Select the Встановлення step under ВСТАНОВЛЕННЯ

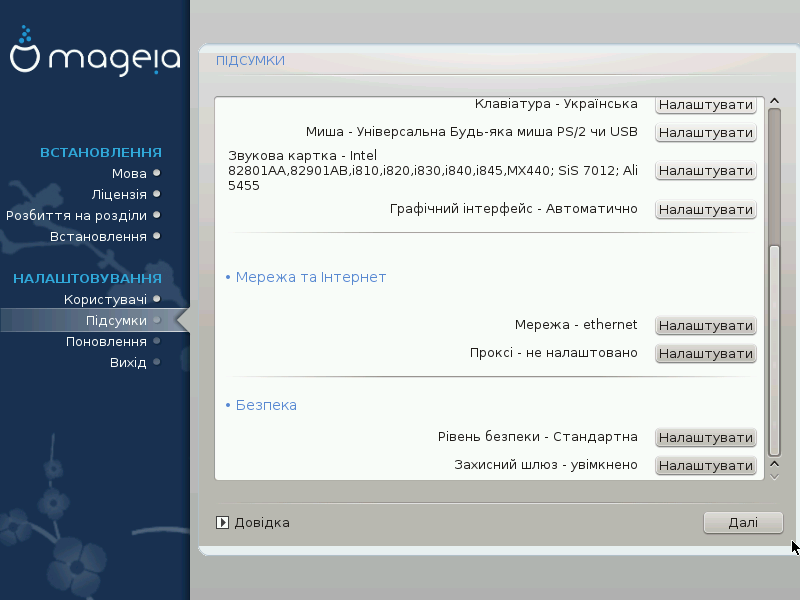point(98,236)
